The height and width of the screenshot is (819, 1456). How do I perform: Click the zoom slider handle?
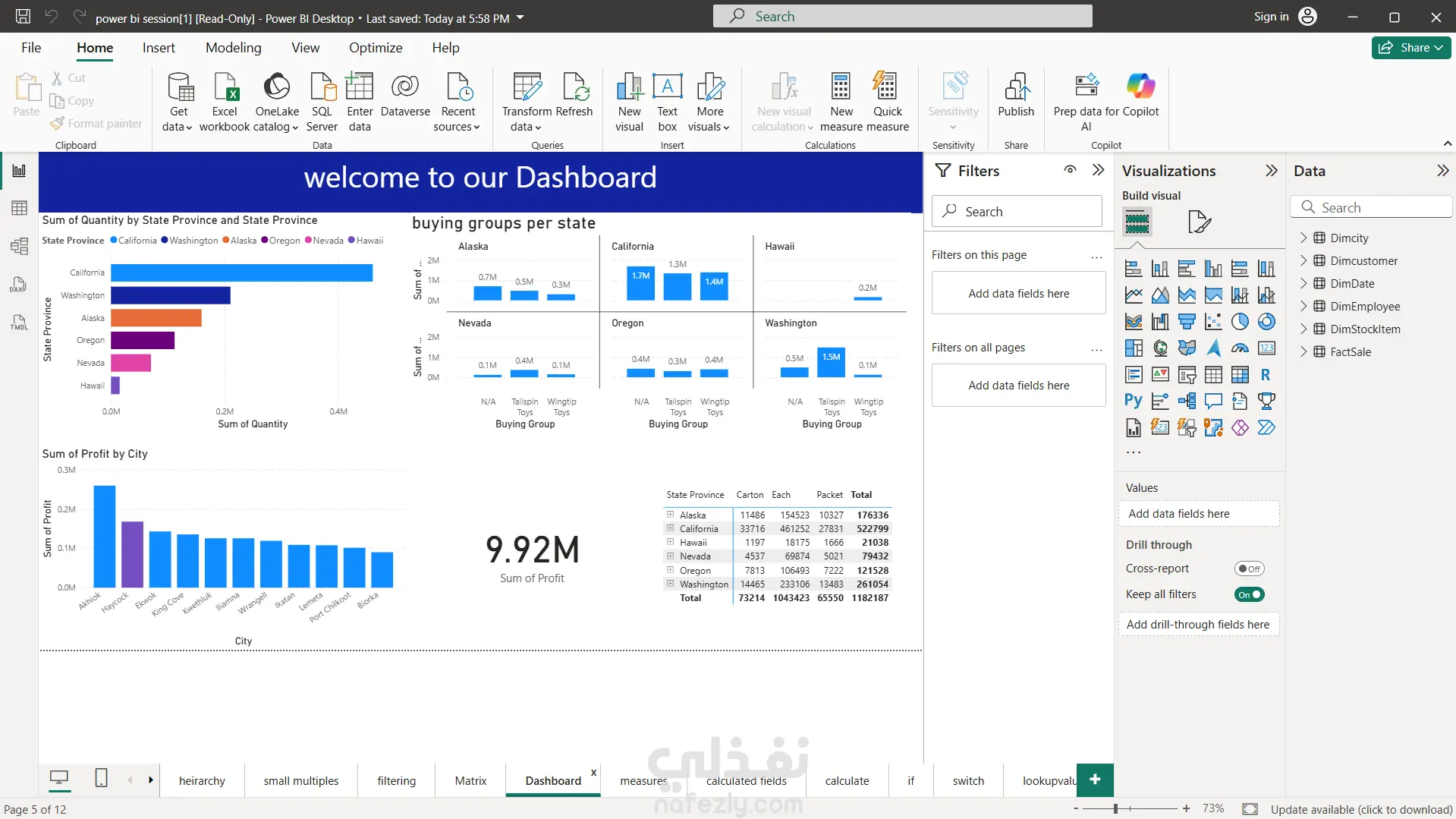pyautogui.click(x=1115, y=809)
